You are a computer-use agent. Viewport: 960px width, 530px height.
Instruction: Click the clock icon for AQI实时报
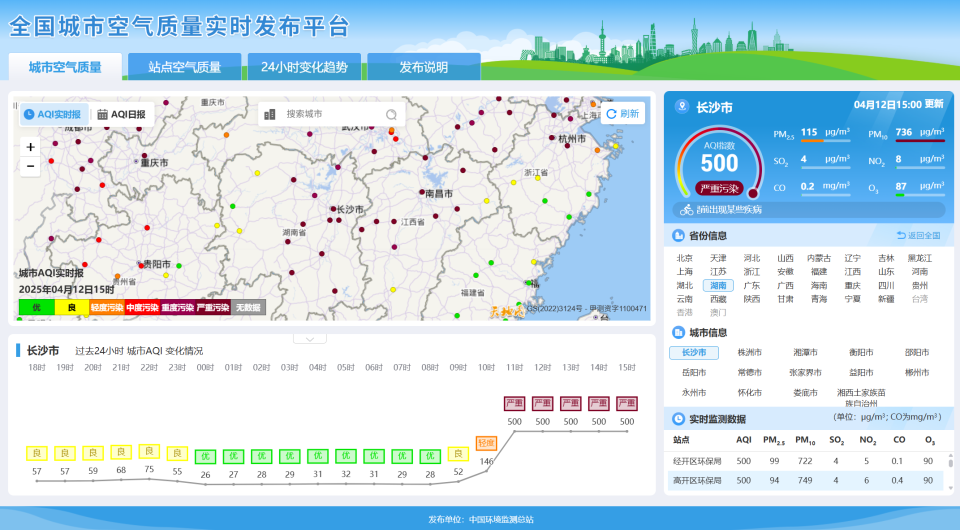tap(29, 115)
